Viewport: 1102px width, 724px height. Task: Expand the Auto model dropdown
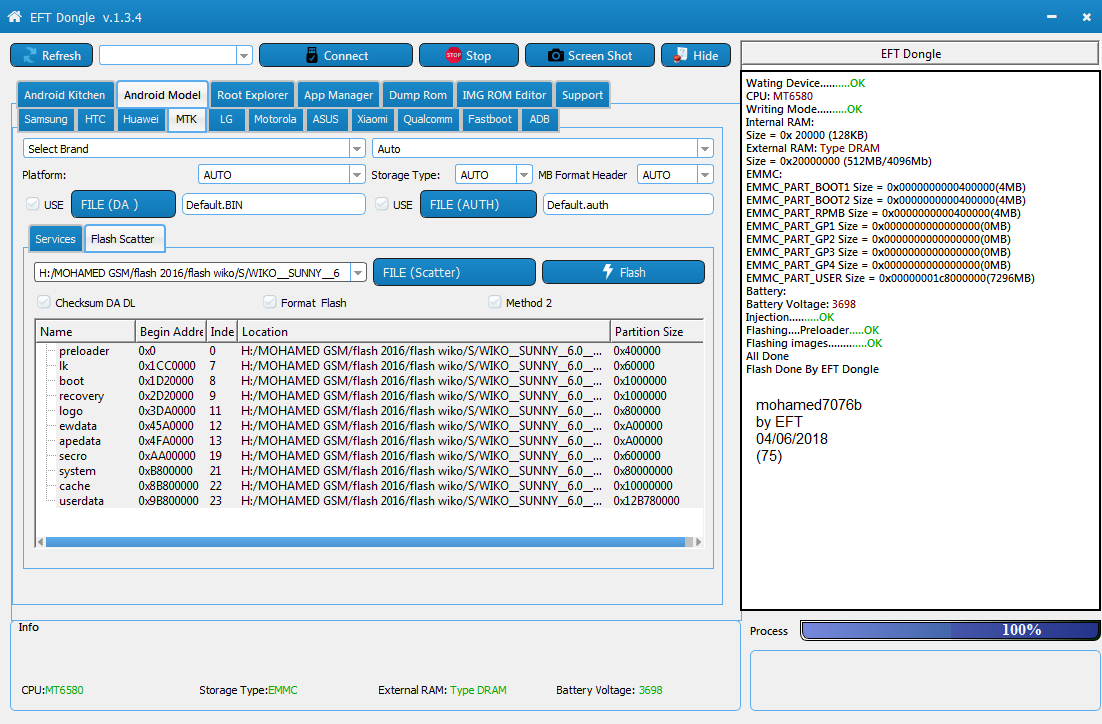pos(705,148)
